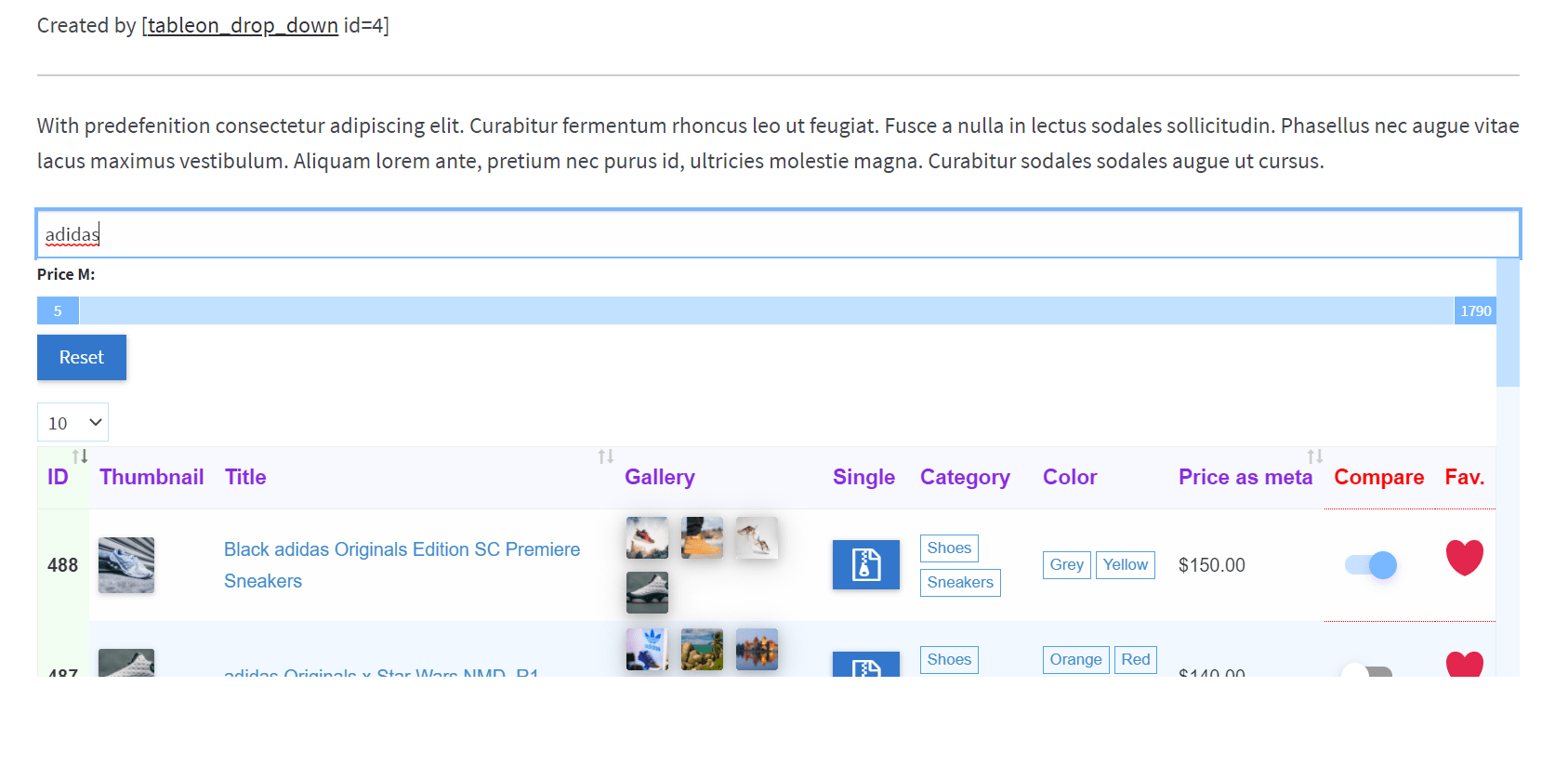The width and height of the screenshot is (1568, 766).
Task: Click the Reset filter button
Action: coord(82,357)
